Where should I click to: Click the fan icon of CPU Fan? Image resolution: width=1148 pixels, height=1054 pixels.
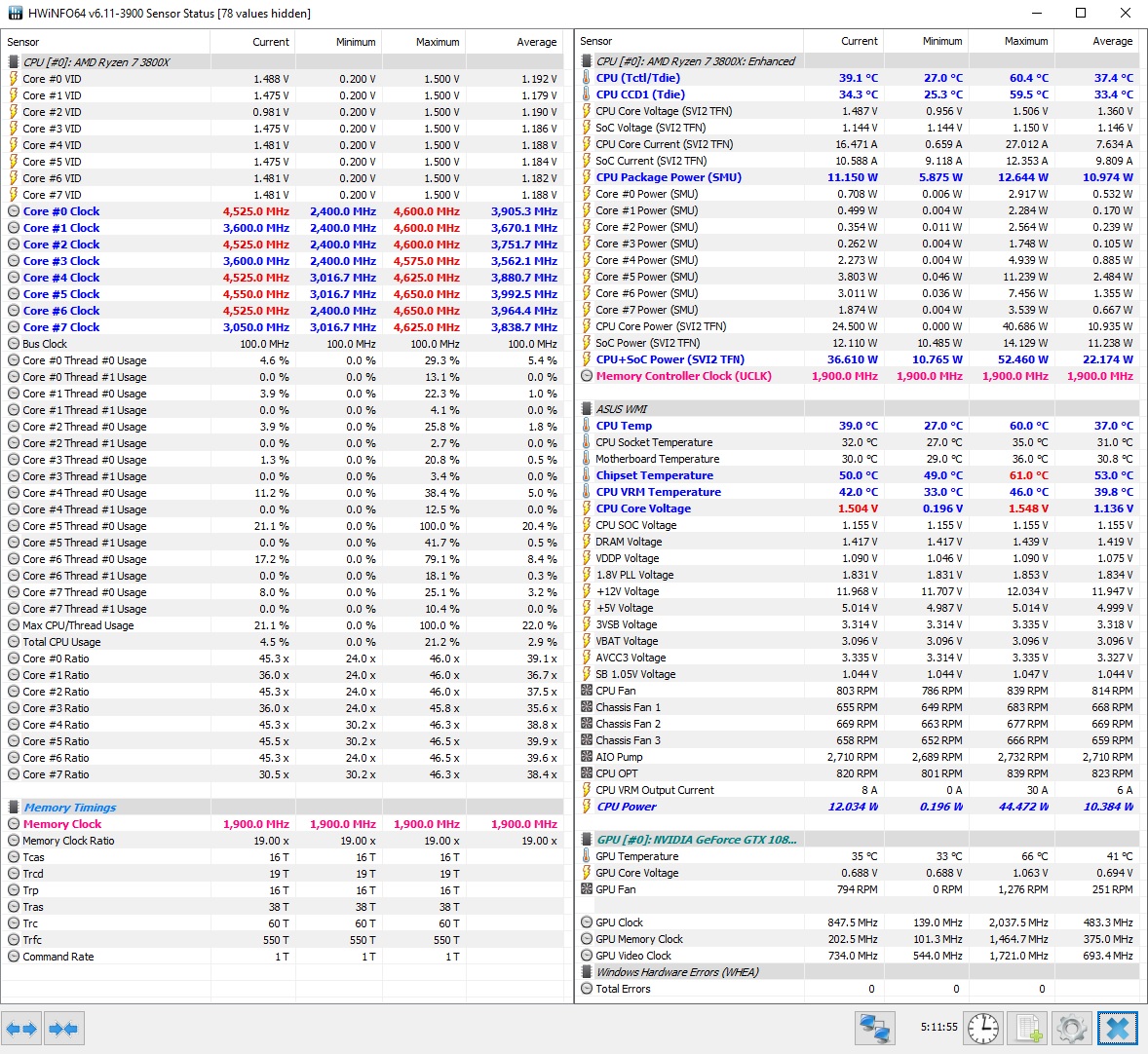coord(587,691)
